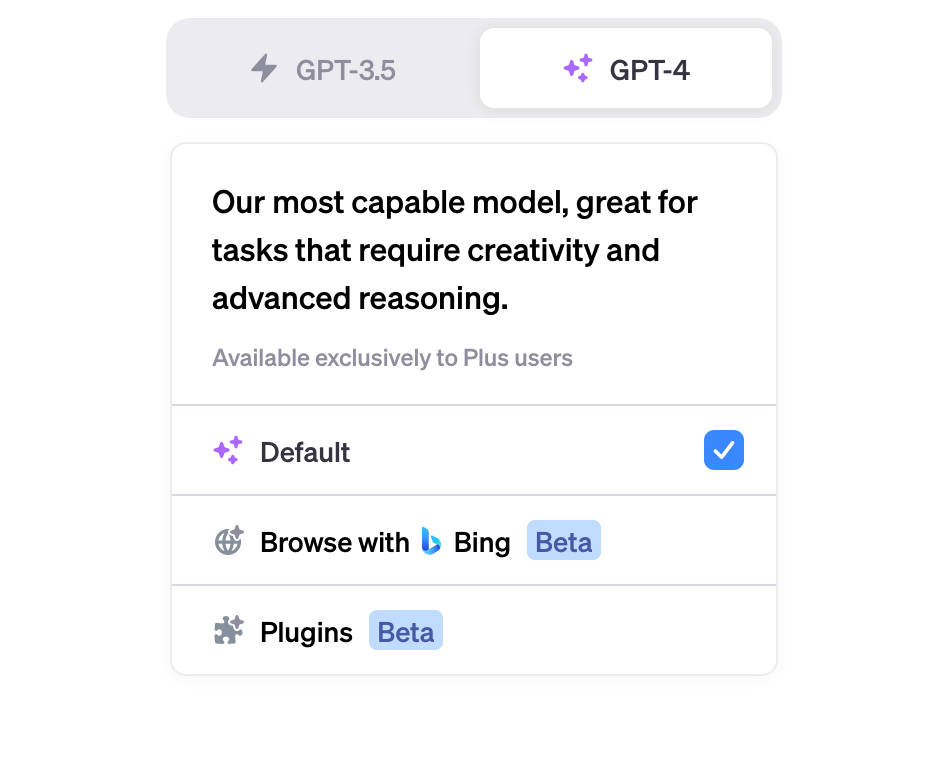Image resolution: width=940 pixels, height=768 pixels.
Task: Click the Default label text
Action: 305,452
